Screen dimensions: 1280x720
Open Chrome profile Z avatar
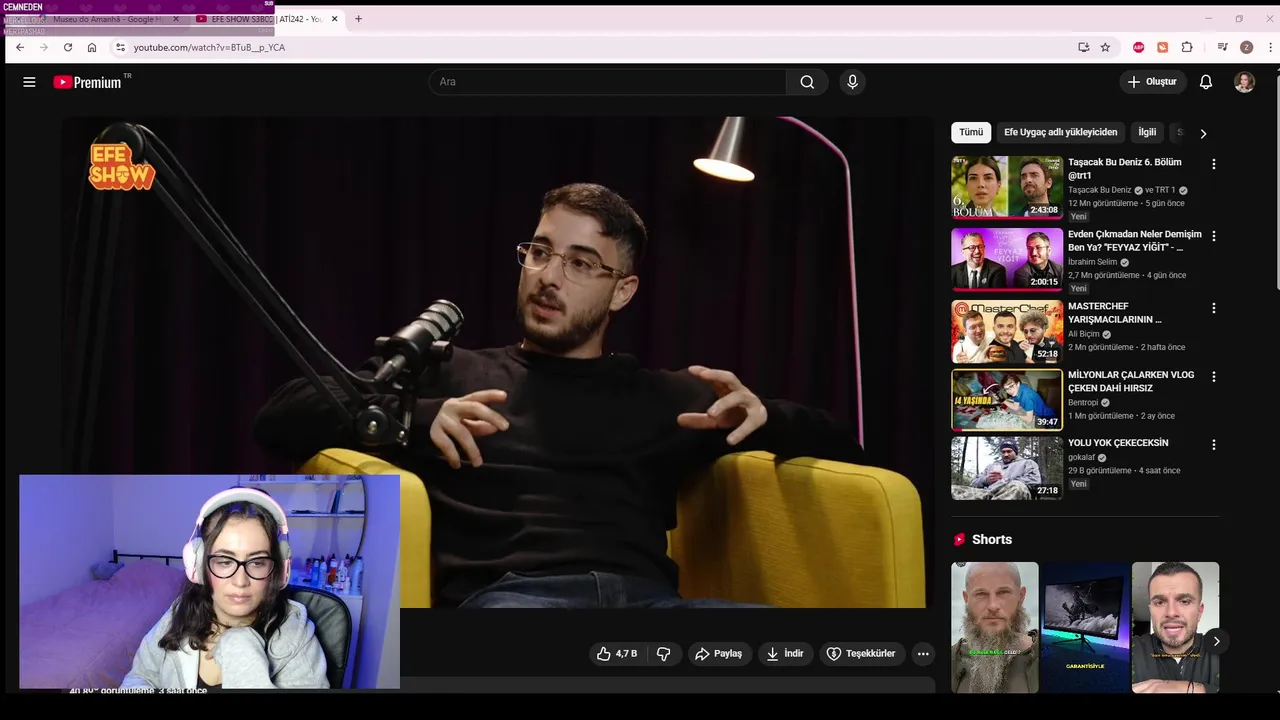click(x=1246, y=47)
